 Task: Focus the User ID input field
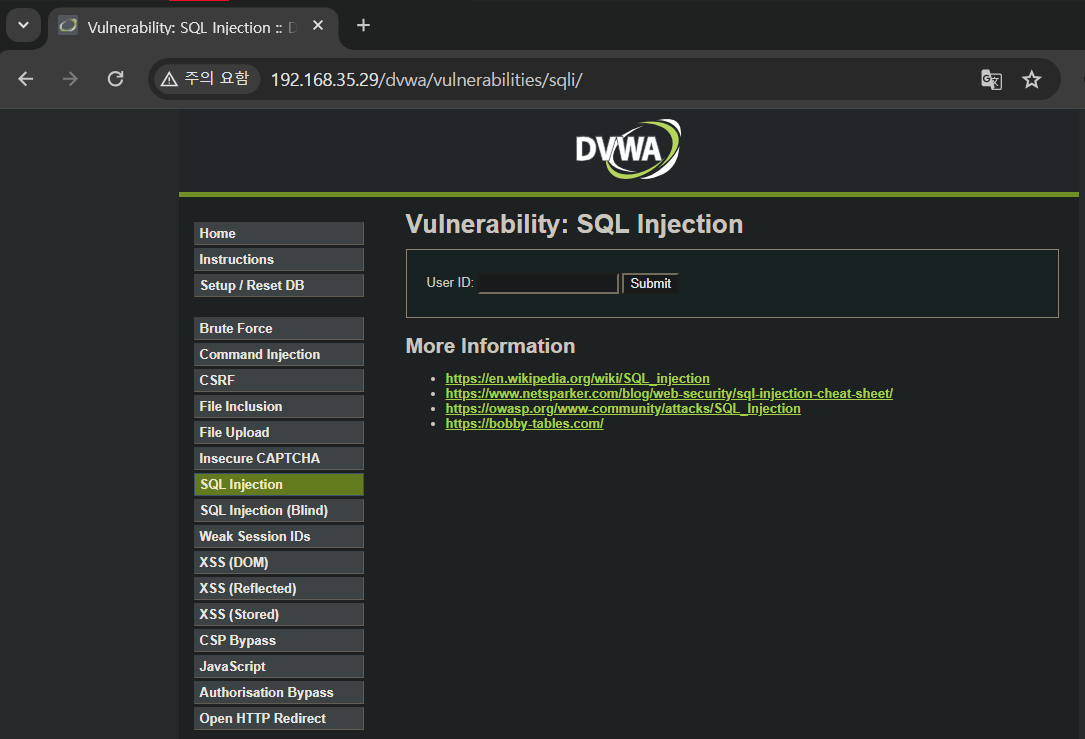tap(548, 283)
